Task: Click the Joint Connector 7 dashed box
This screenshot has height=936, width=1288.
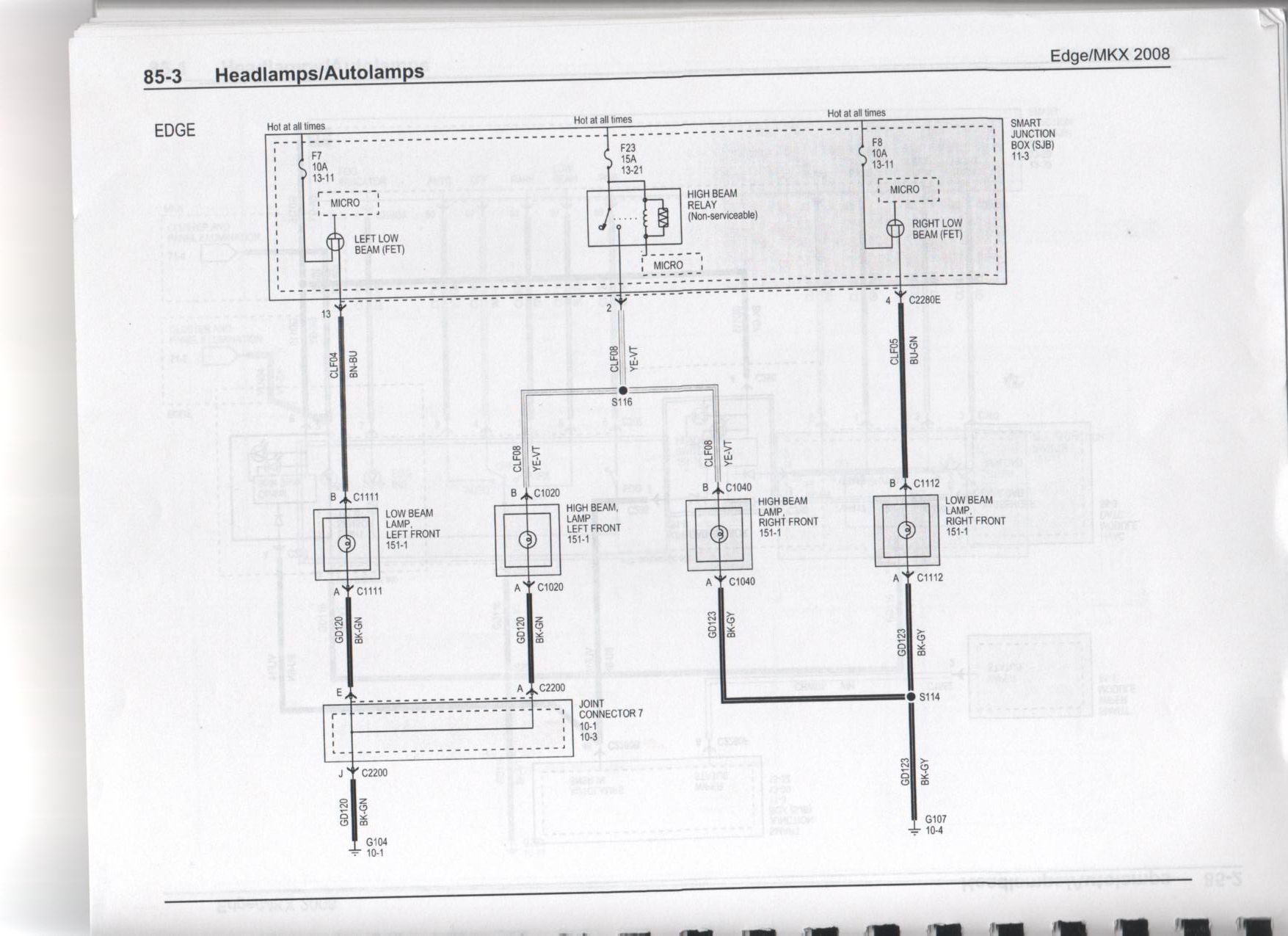Action: [x=448, y=731]
